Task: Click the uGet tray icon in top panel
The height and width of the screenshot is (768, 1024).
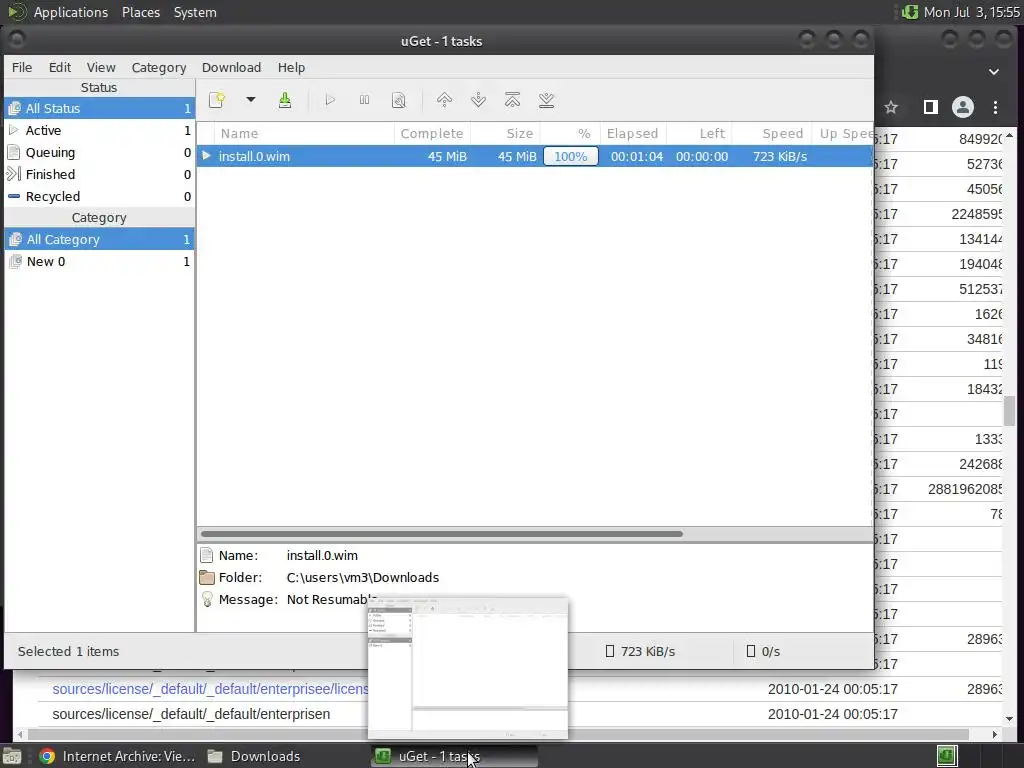Action: pos(910,12)
